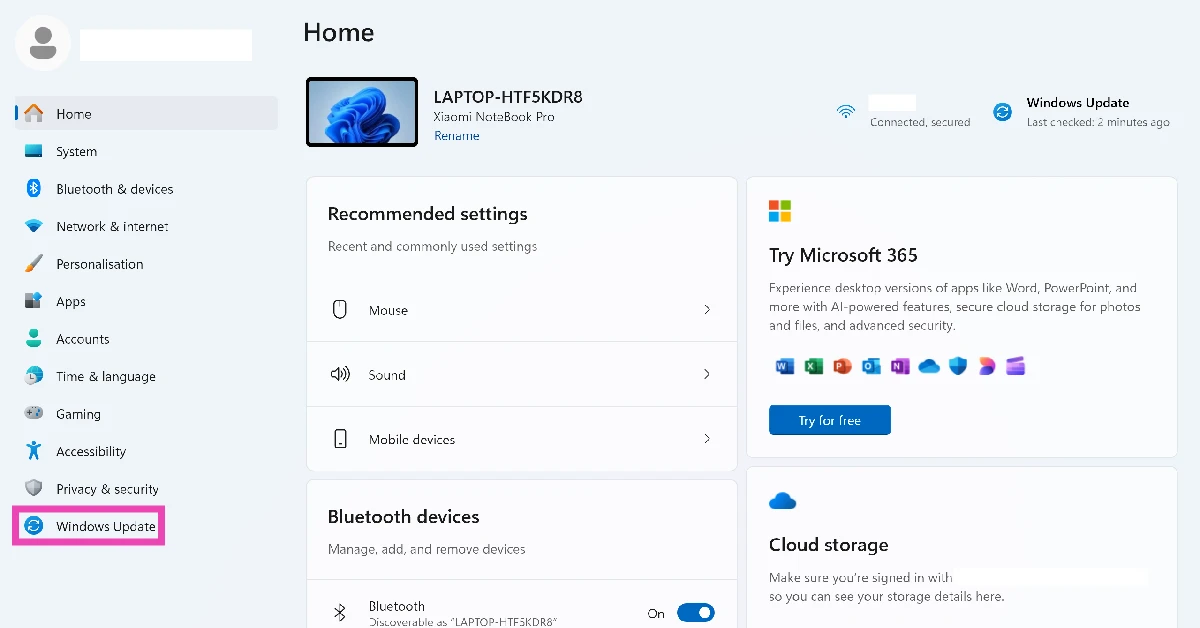Screen dimensions: 1200x628
Task: Click the Word icon in Microsoft 365 card
Action: [784, 367]
